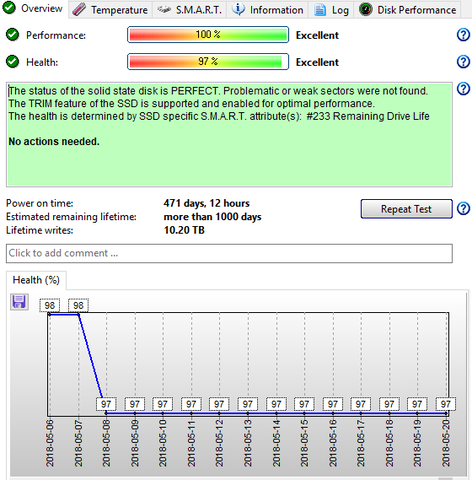Select the 97 label for 2018-05-14

(x=276, y=404)
